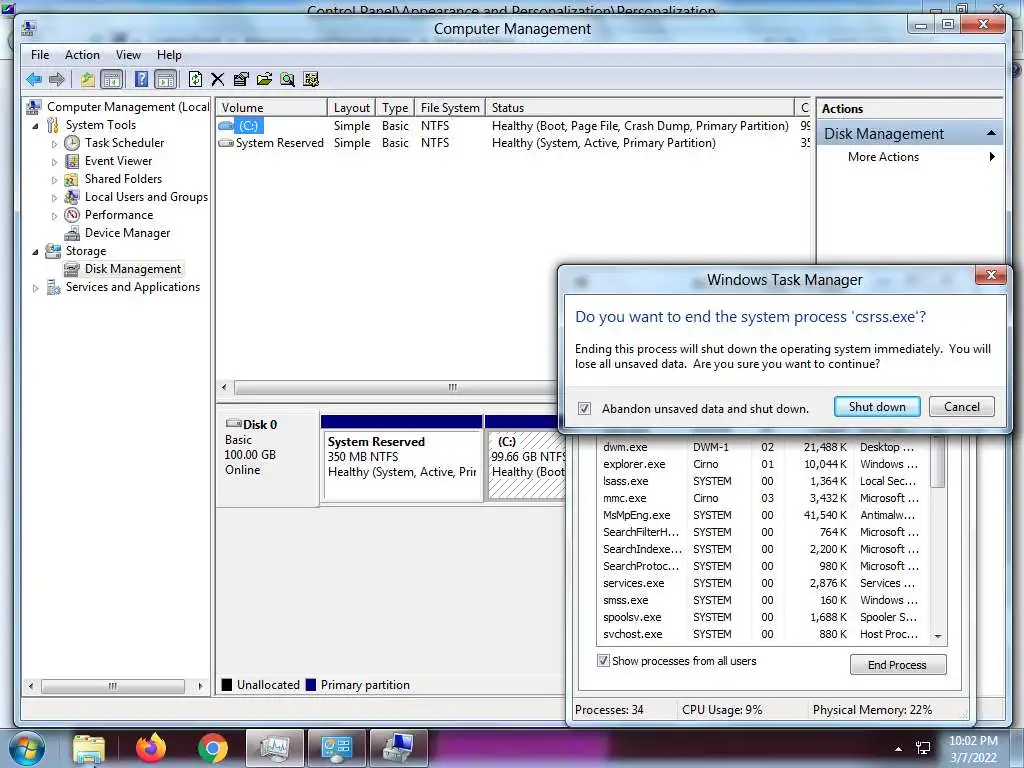This screenshot has height=768, width=1024.
Task: Click the console tree horizontal scrollbar
Action: pos(113,686)
